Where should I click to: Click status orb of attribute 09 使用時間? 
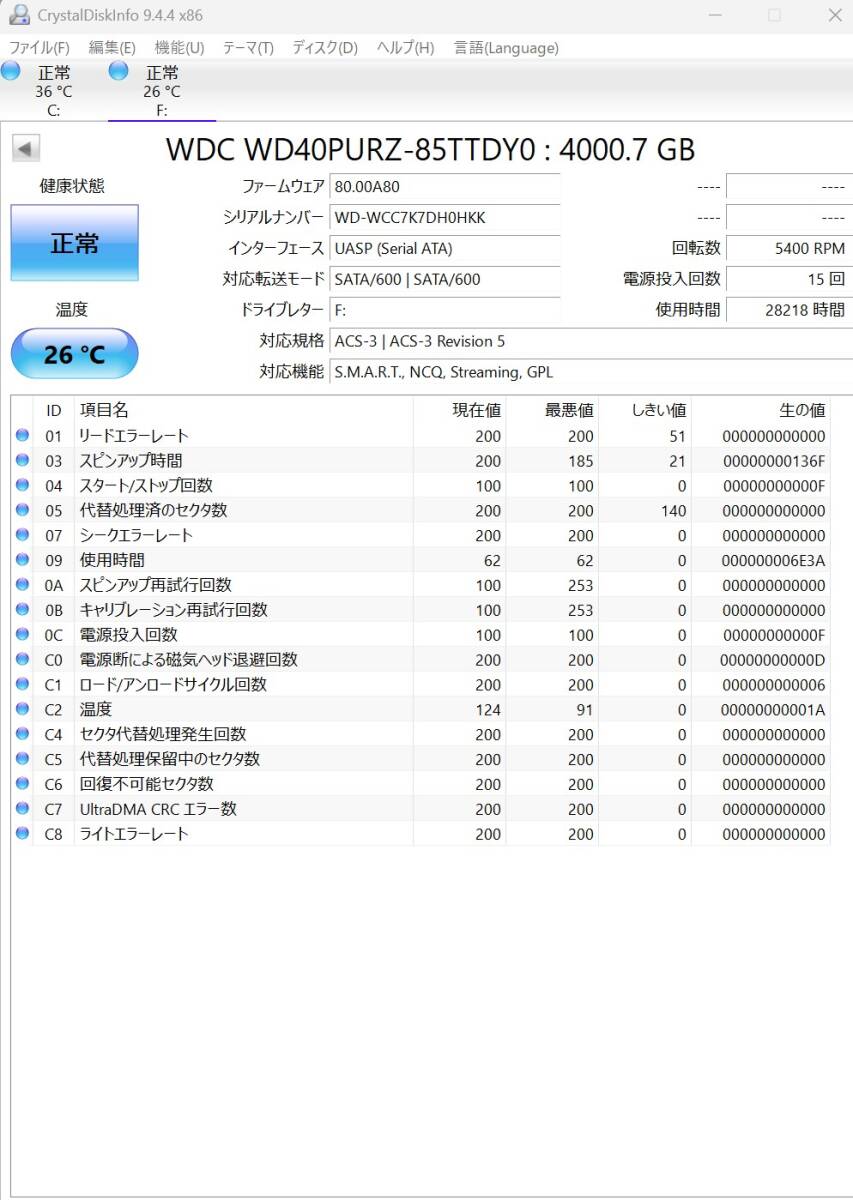[x=22, y=560]
